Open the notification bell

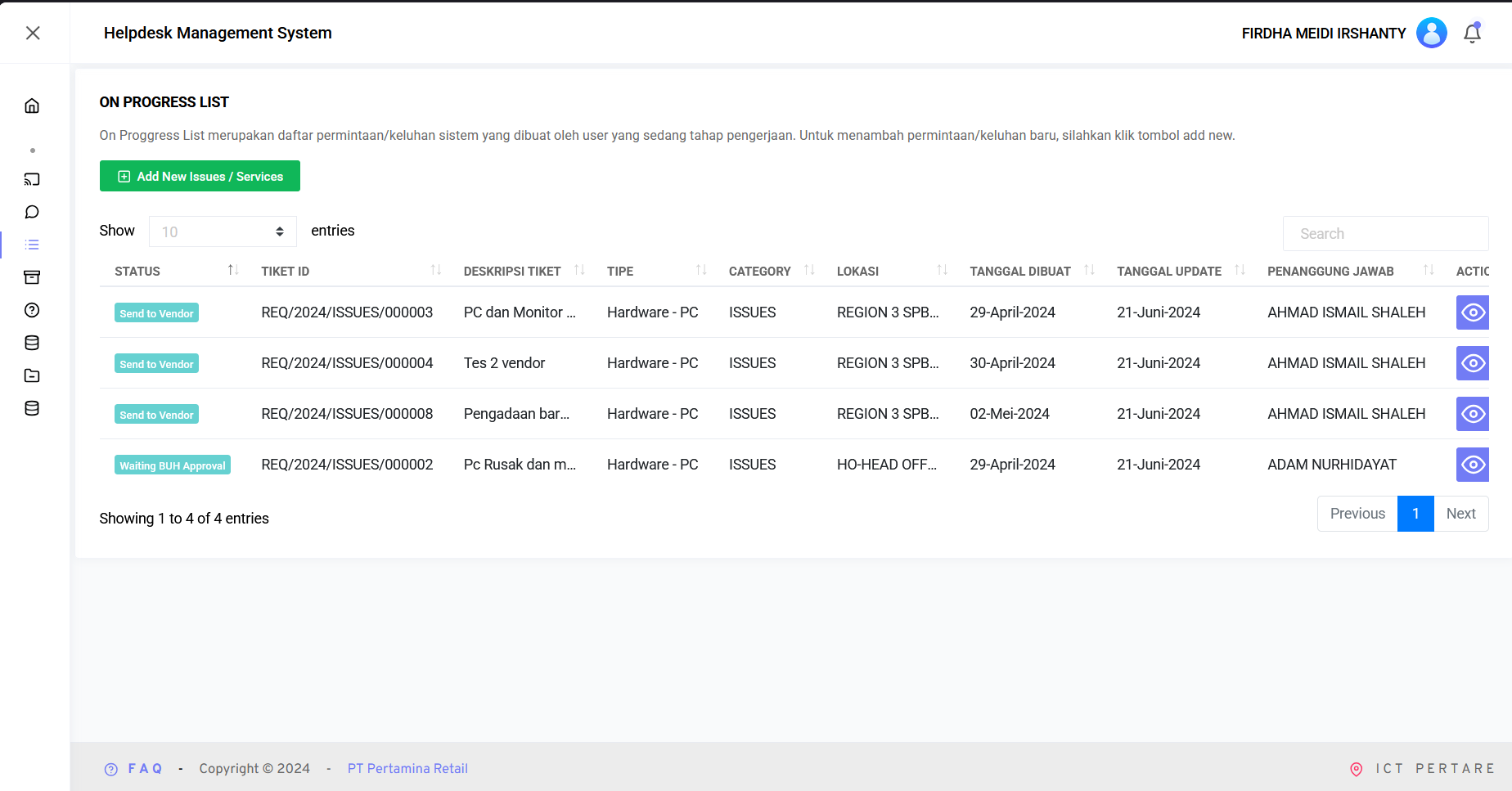click(1472, 33)
